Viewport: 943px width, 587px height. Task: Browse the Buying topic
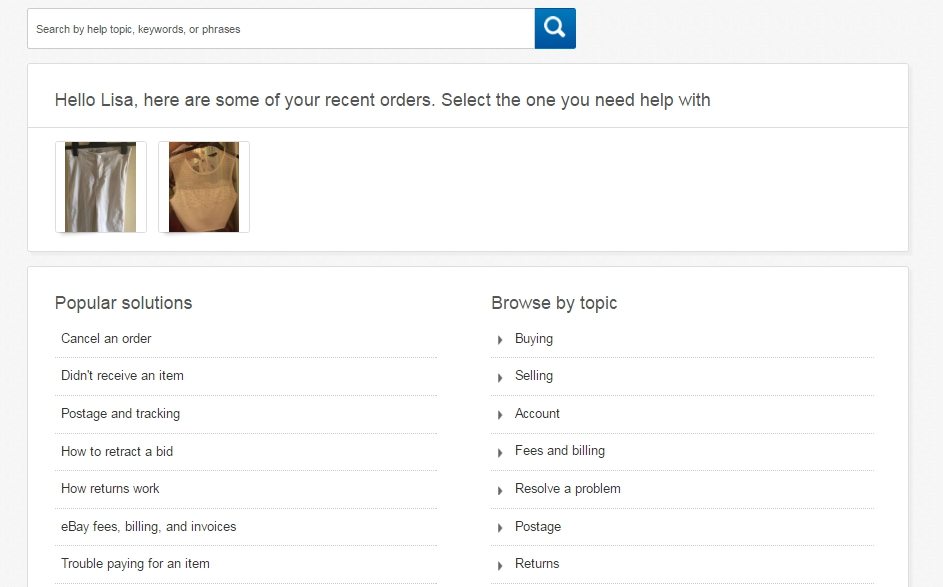click(x=533, y=339)
